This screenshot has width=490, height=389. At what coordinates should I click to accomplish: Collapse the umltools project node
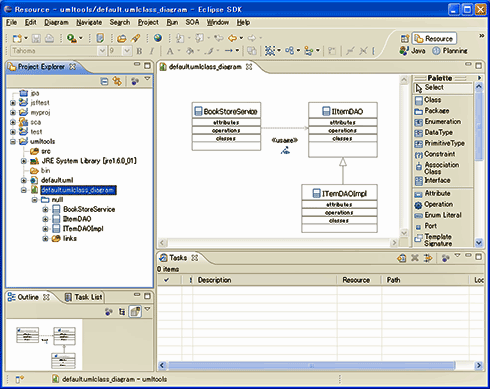click(13, 141)
